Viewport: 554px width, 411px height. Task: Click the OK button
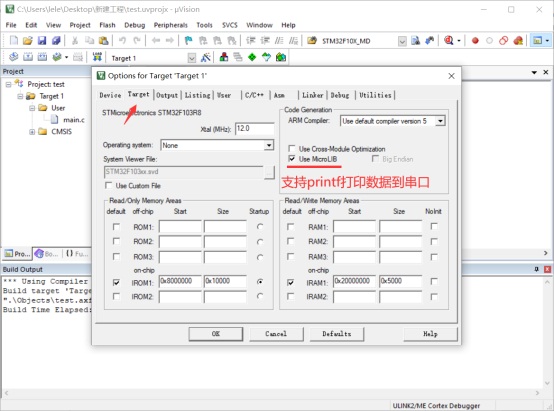tap(216, 334)
